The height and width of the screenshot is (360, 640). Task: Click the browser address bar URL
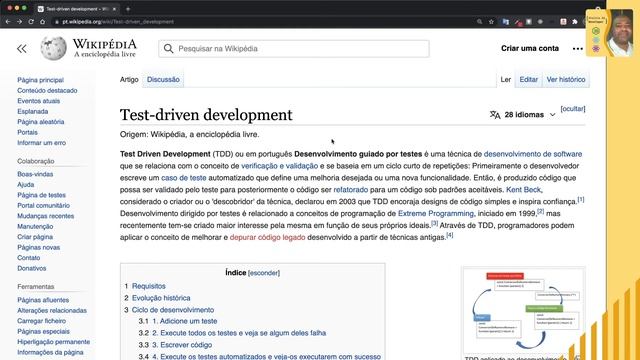(x=118, y=22)
